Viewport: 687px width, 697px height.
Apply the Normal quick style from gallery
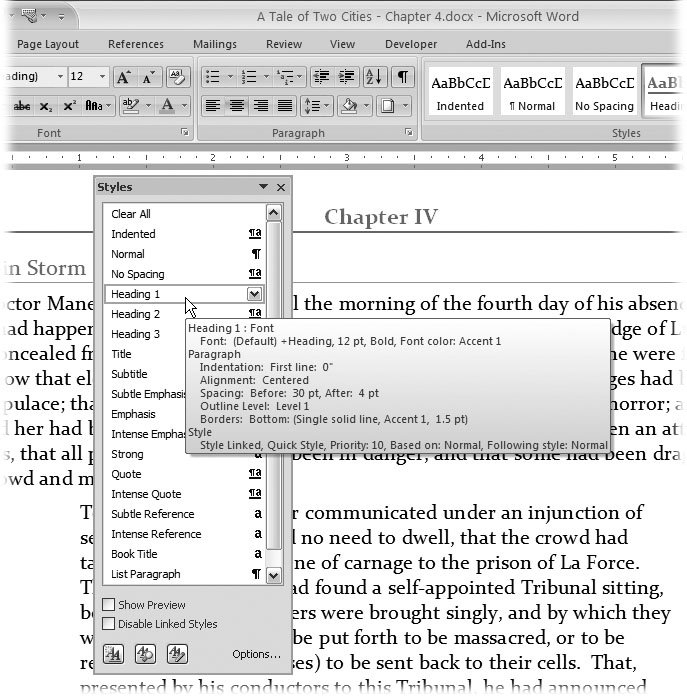532,92
